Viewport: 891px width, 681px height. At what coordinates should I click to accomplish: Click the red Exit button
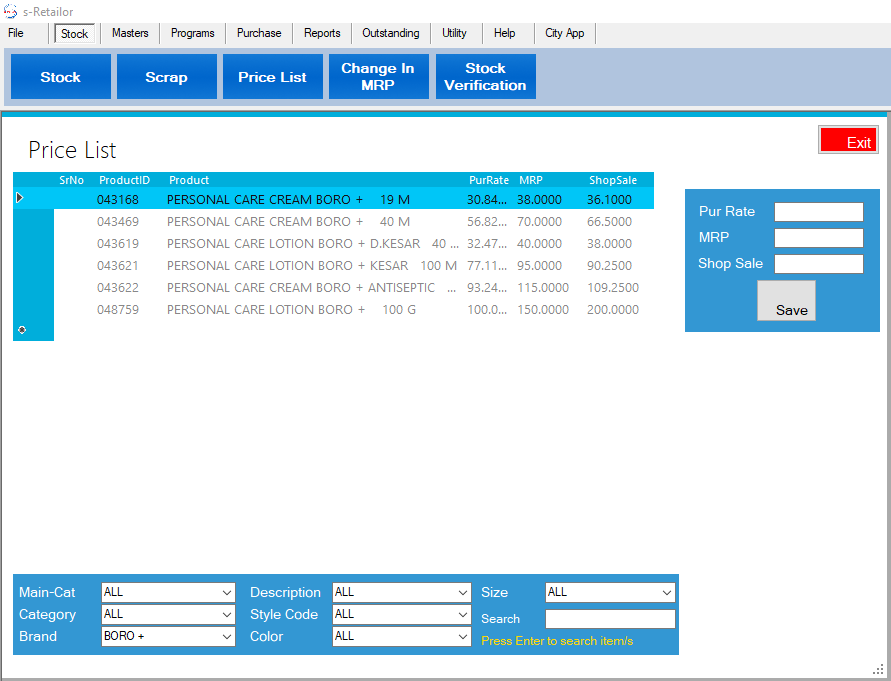click(x=848, y=141)
